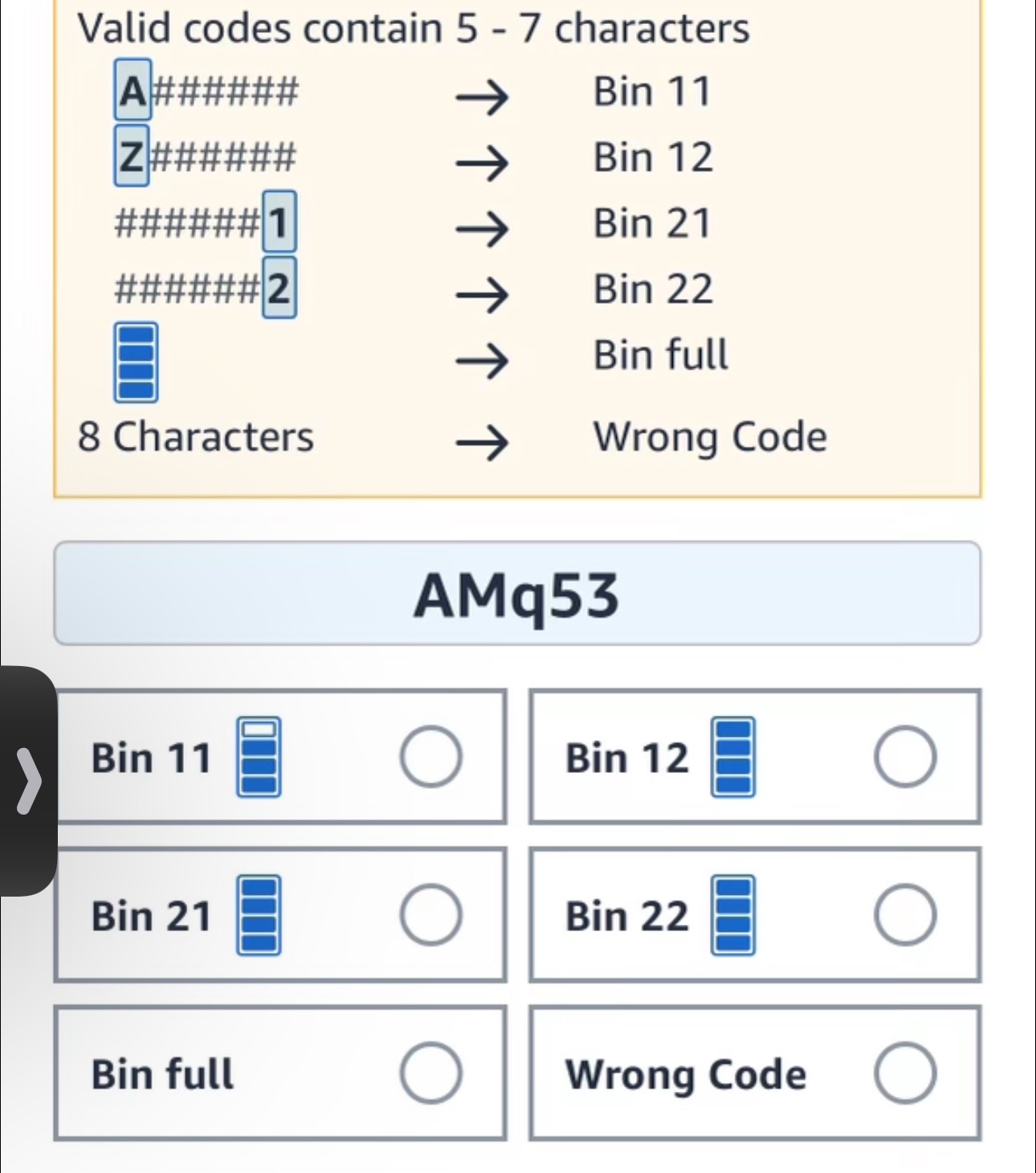Click the Bin 21 fill-level icon
1036x1173 pixels.
click(259, 914)
